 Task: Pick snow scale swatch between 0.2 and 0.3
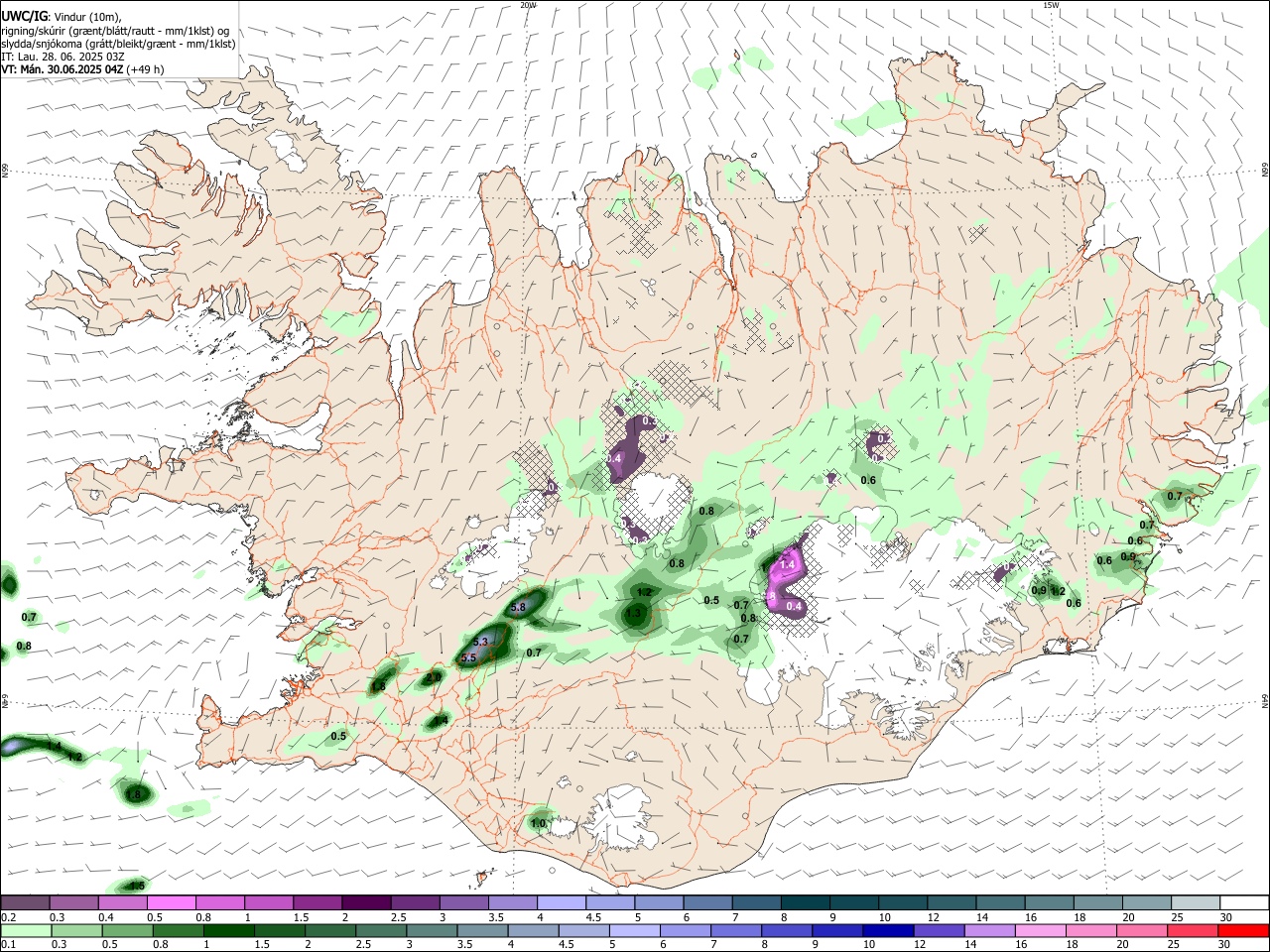(x=26, y=902)
